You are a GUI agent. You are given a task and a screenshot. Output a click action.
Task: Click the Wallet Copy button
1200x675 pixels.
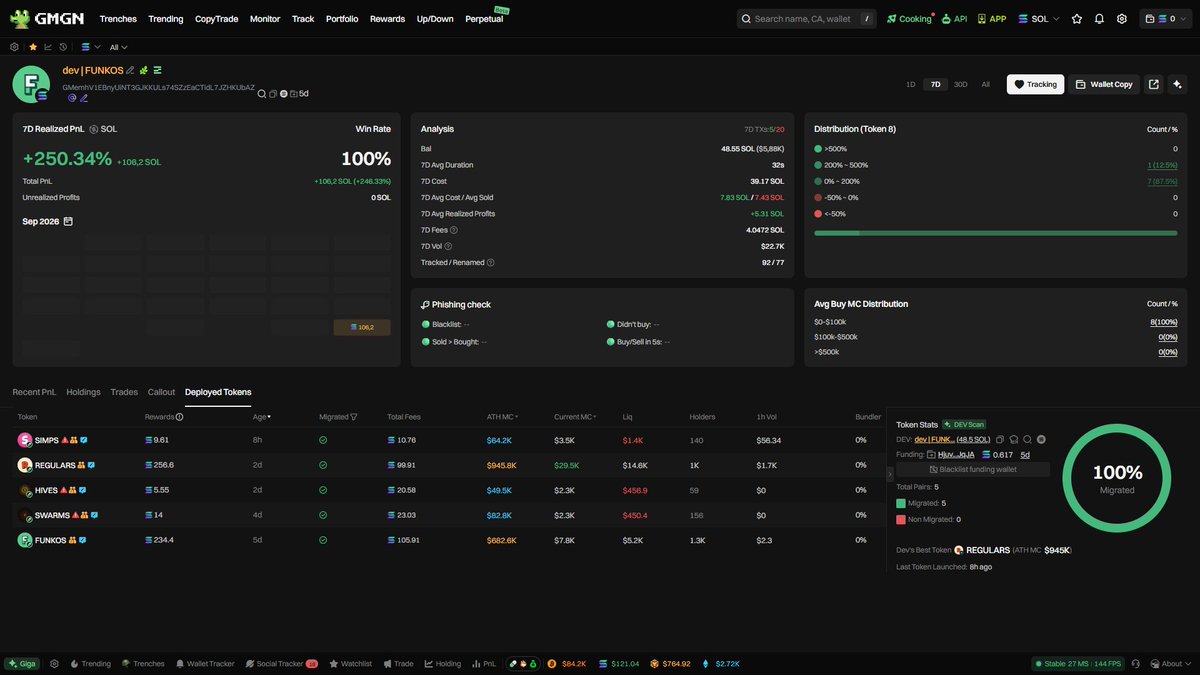(1103, 84)
